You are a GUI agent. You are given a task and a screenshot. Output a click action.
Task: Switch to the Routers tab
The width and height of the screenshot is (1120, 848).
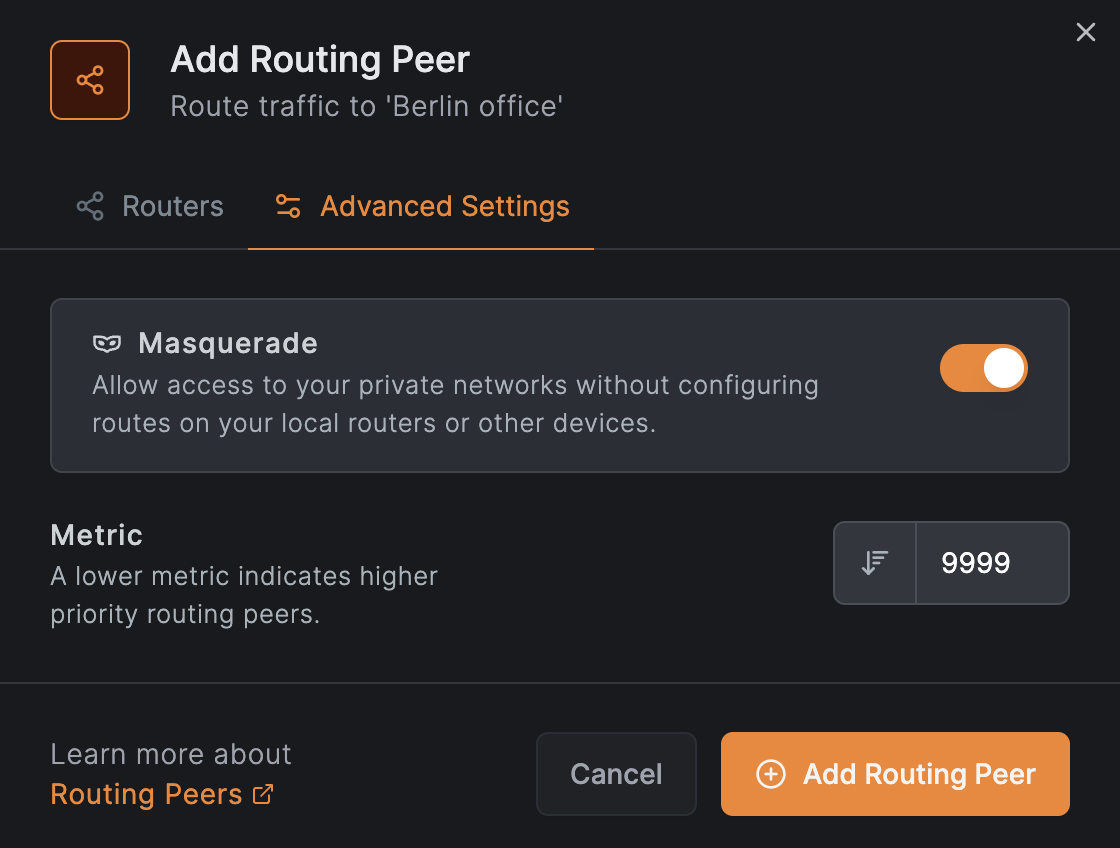pos(150,206)
